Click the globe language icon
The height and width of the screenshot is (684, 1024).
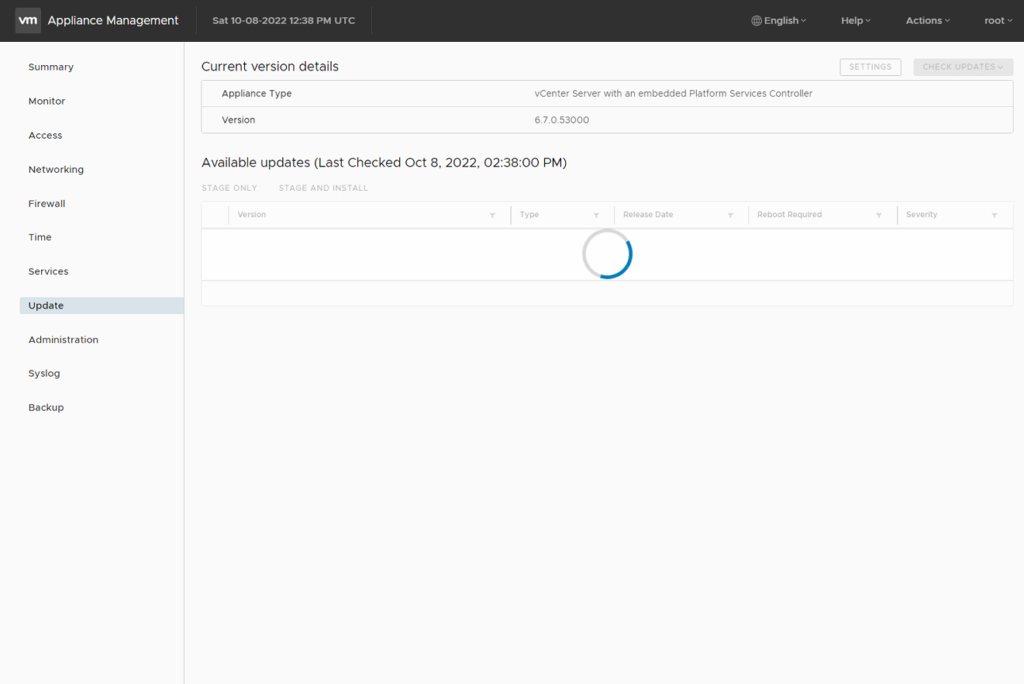[x=756, y=21]
